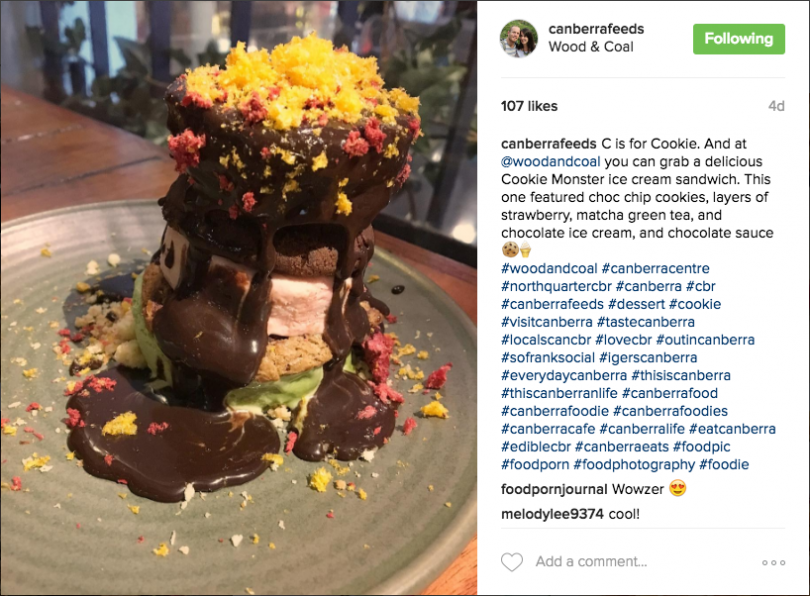Click the ice cream sandwich photo
Screen dimensions: 810x596
pos(238,298)
